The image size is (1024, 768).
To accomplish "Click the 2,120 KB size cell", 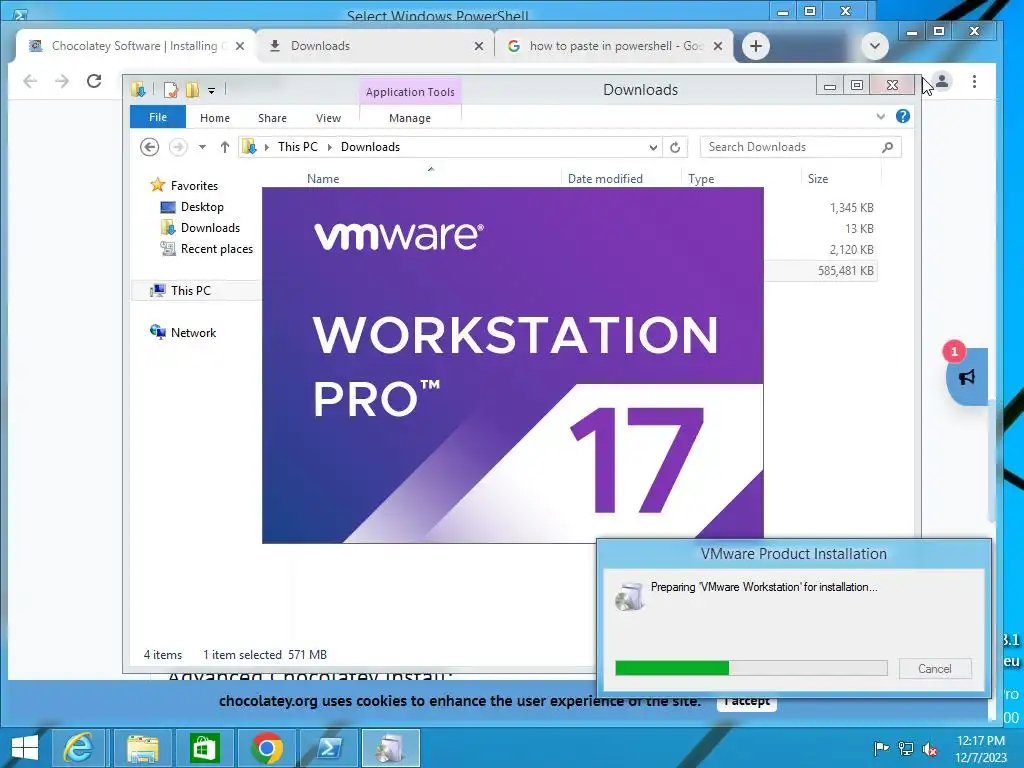I will click(x=852, y=249).
